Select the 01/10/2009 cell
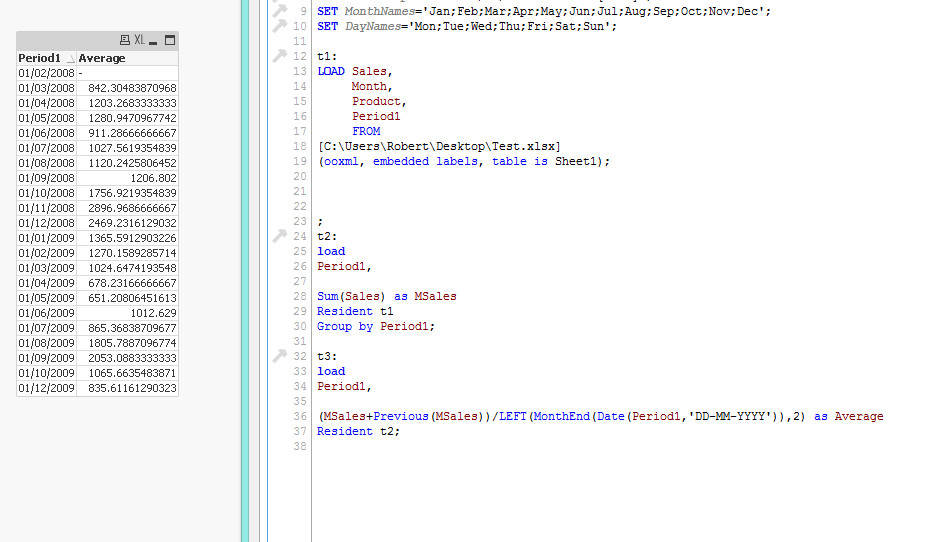937x542 pixels. 47,373
